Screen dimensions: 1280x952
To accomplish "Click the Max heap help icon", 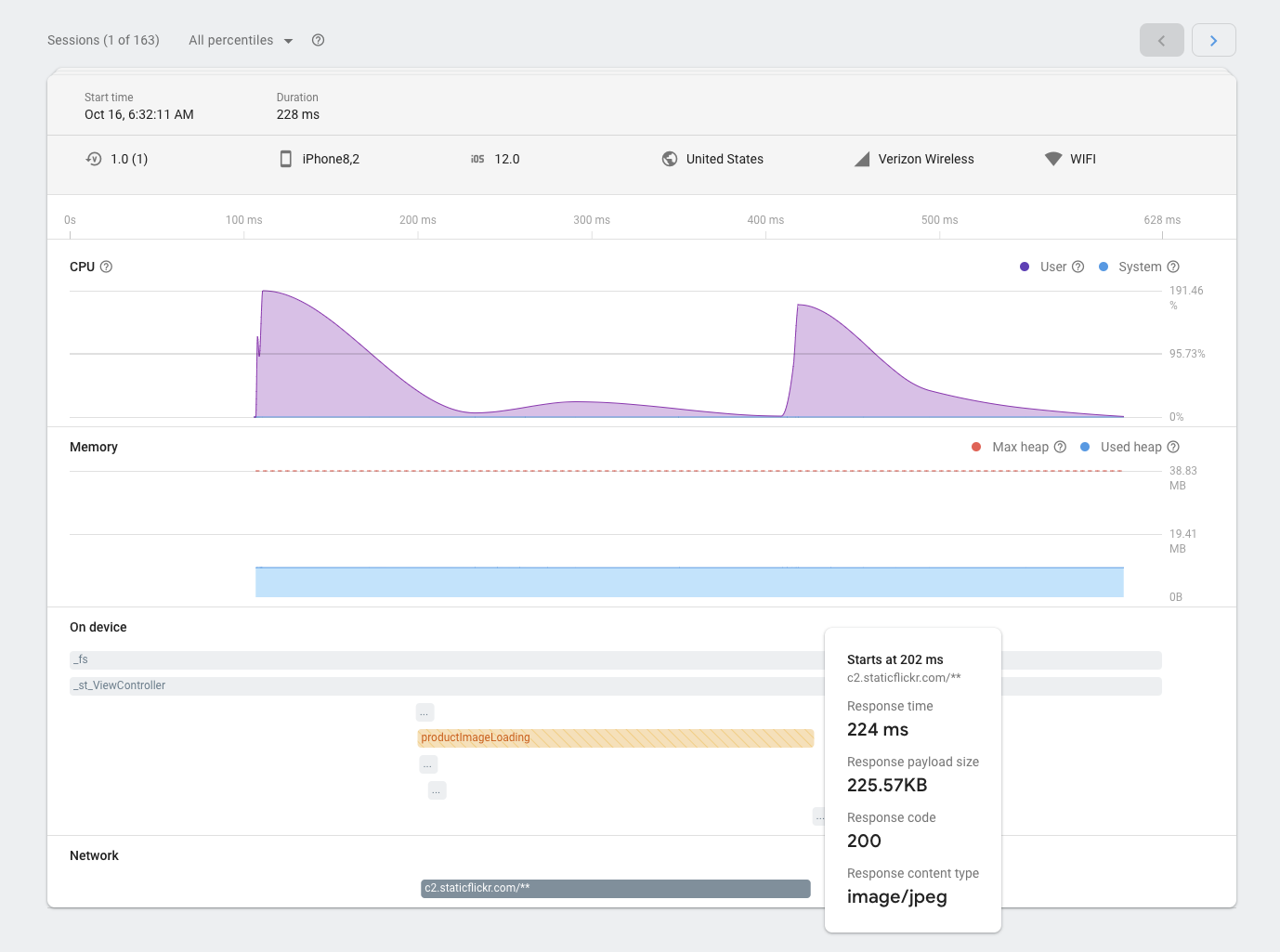I will pyautogui.click(x=1060, y=447).
